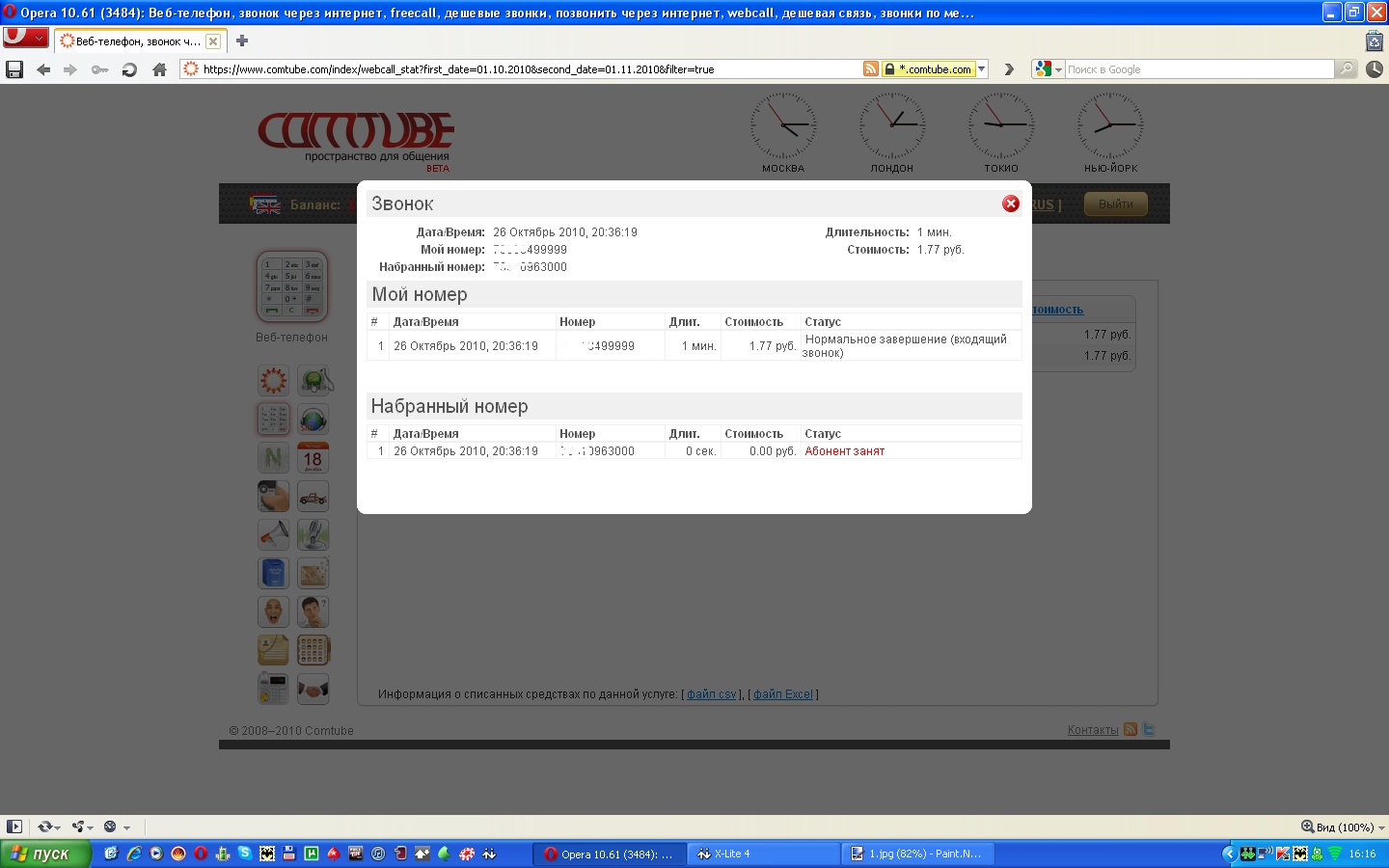Close the Звонок dialog with red X

[1010, 203]
